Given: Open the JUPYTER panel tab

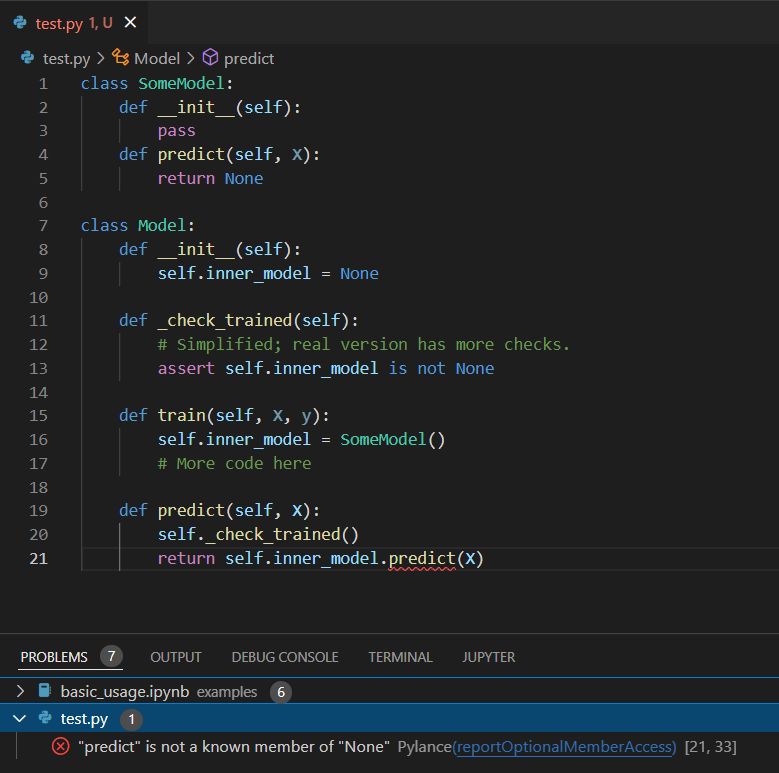Looking at the screenshot, I should coord(488,657).
